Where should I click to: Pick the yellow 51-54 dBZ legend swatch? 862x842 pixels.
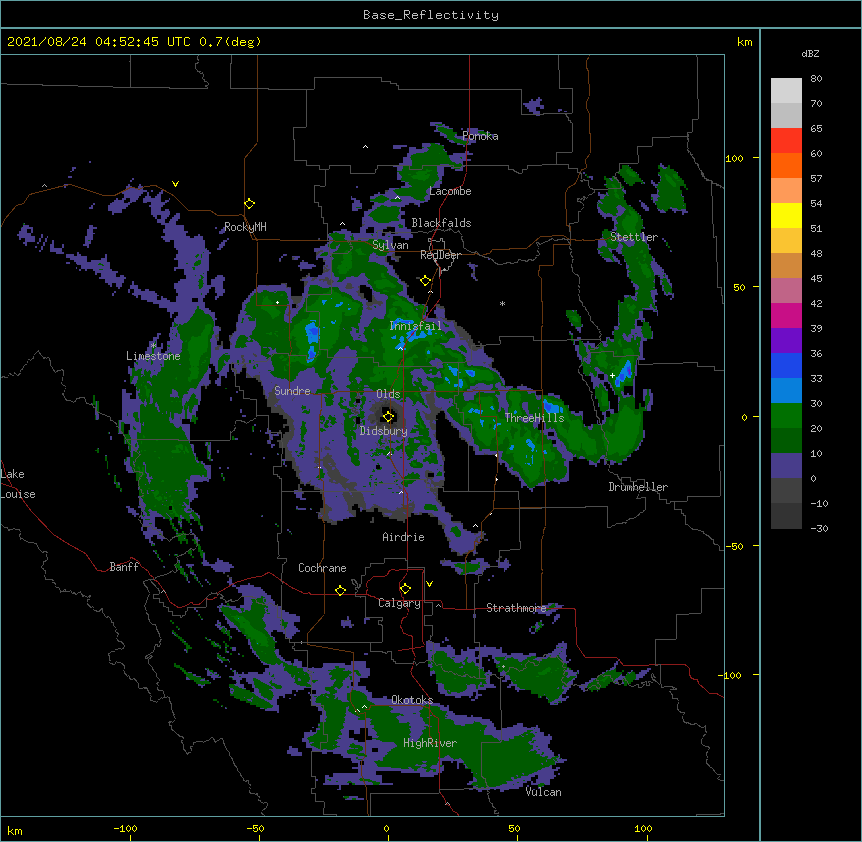click(x=786, y=215)
